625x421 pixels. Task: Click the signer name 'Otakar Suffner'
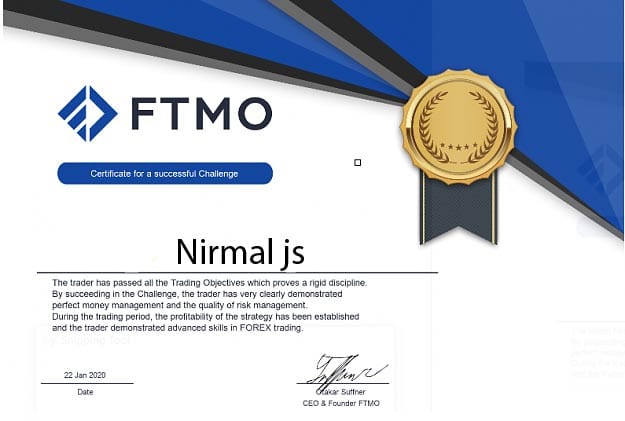[x=341, y=392]
